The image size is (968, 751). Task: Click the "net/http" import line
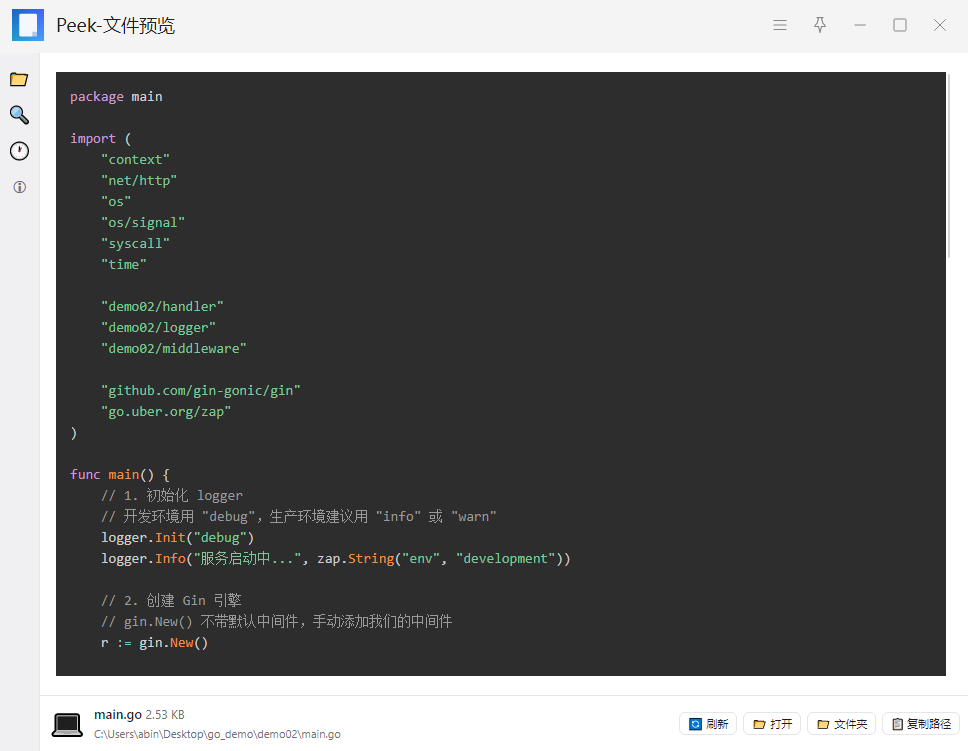coord(139,180)
